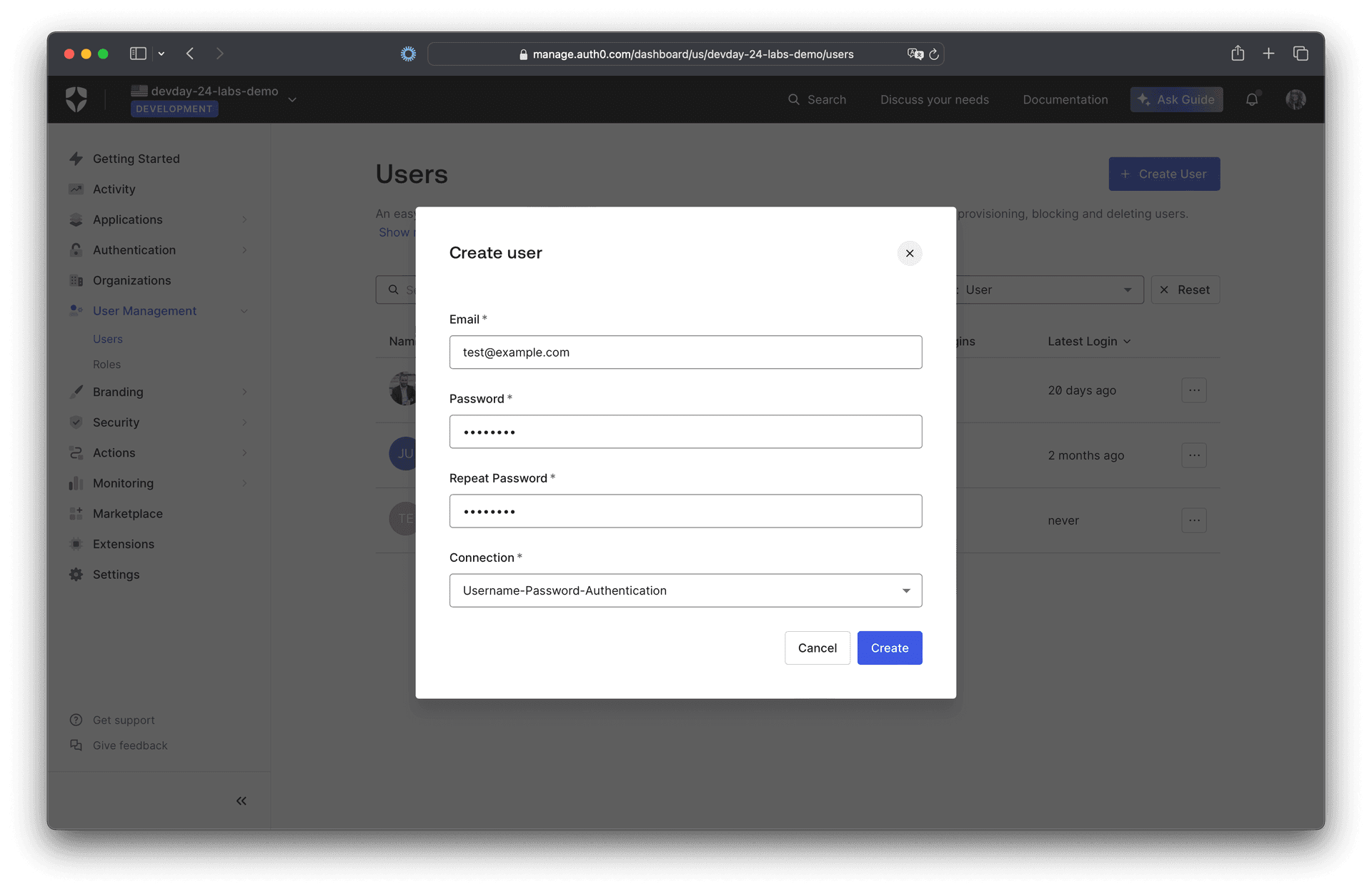Click the Create button to submit
1372x892 pixels.
tap(889, 648)
